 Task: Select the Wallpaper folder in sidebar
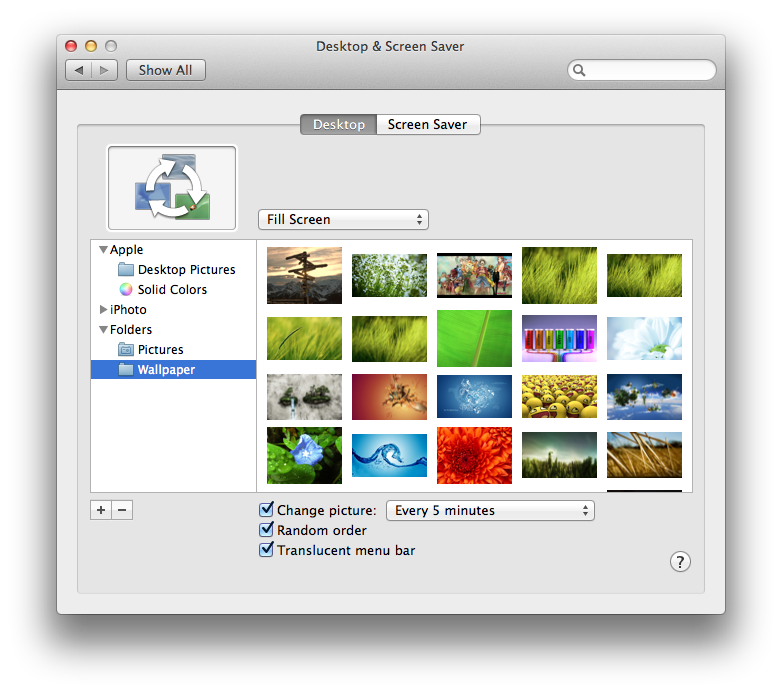pyautogui.click(x=174, y=369)
